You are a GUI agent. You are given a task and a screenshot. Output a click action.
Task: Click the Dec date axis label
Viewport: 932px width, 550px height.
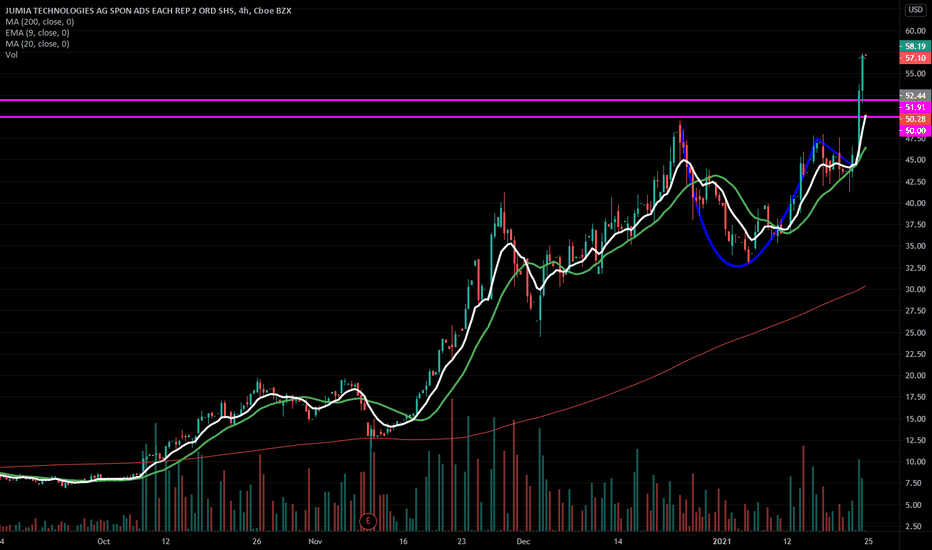click(523, 541)
